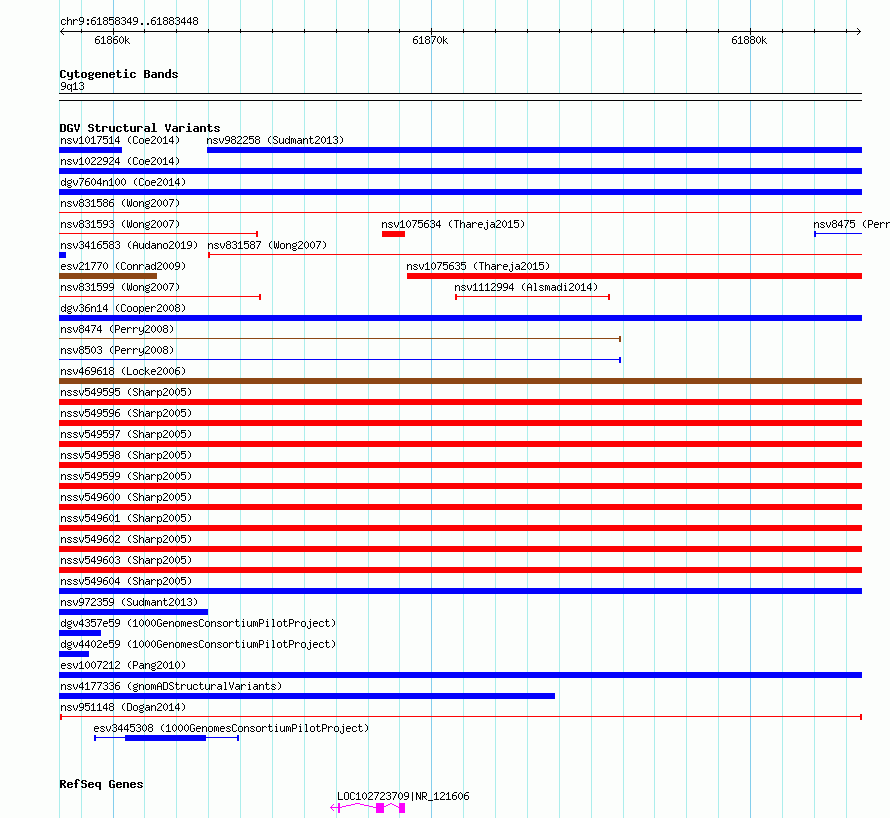This screenshot has height=818, width=890.
Task: Select the blue nsv4177336 gnomAD bar
Action: click(x=307, y=696)
